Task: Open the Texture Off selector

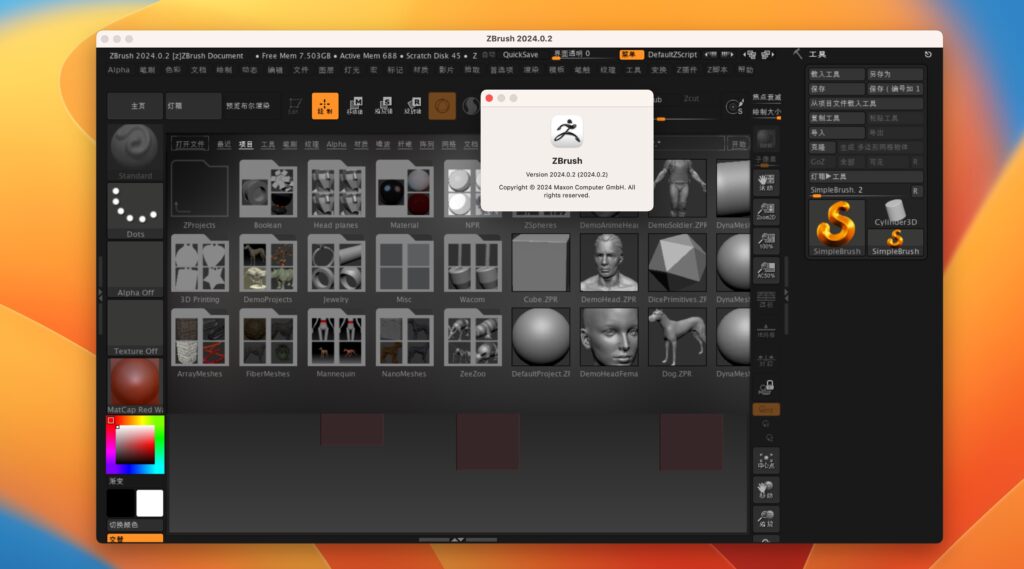Action: (x=135, y=327)
